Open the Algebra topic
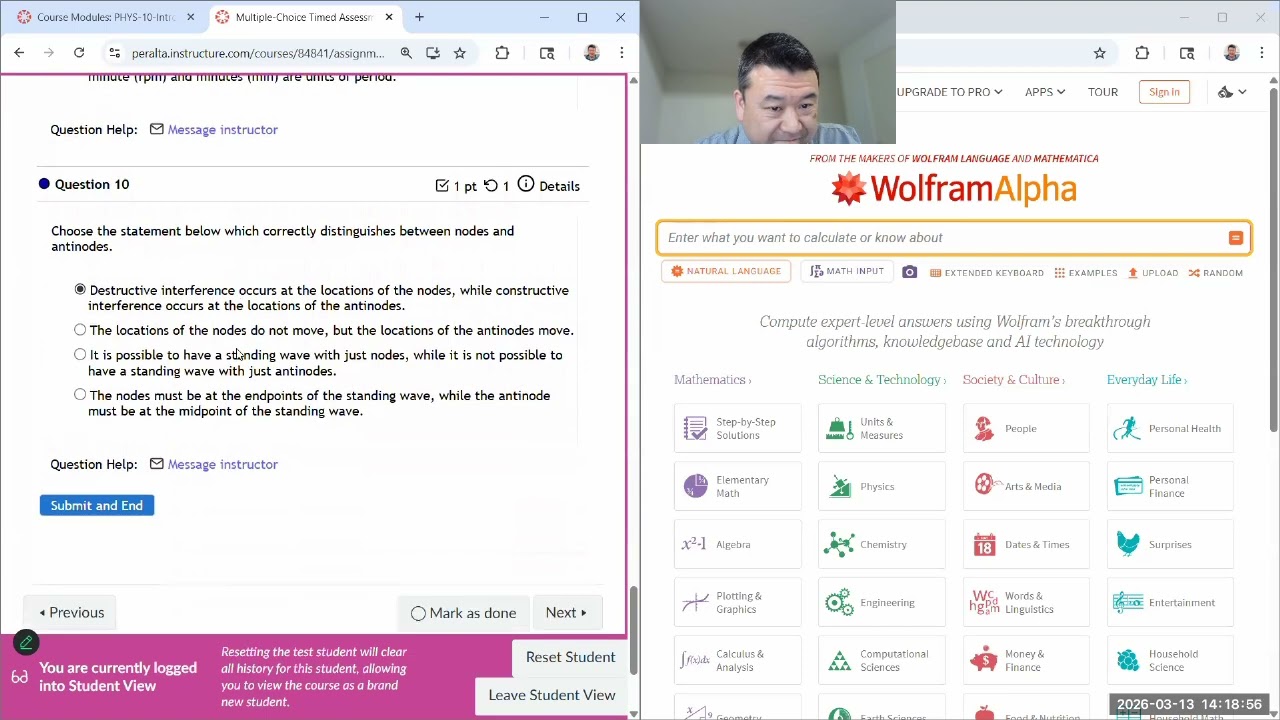Image resolution: width=1280 pixels, height=720 pixels. tap(737, 544)
